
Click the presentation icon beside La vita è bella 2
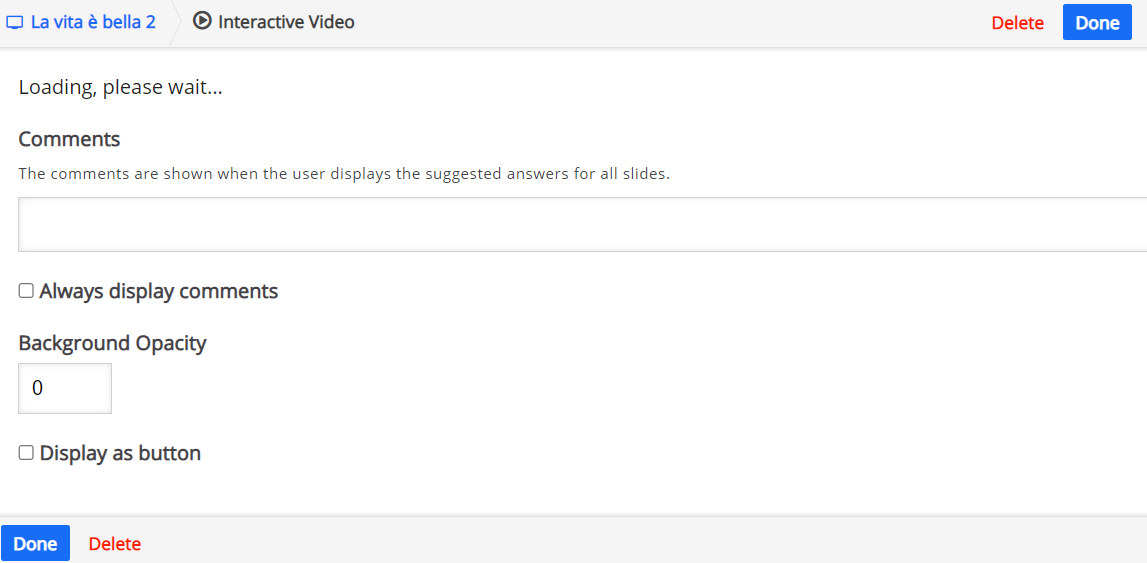click(15, 23)
